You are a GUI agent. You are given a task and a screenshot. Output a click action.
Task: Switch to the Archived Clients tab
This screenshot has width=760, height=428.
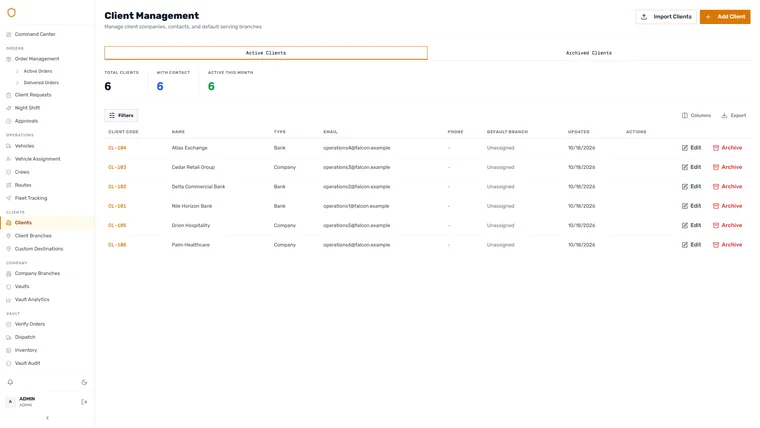click(588, 53)
